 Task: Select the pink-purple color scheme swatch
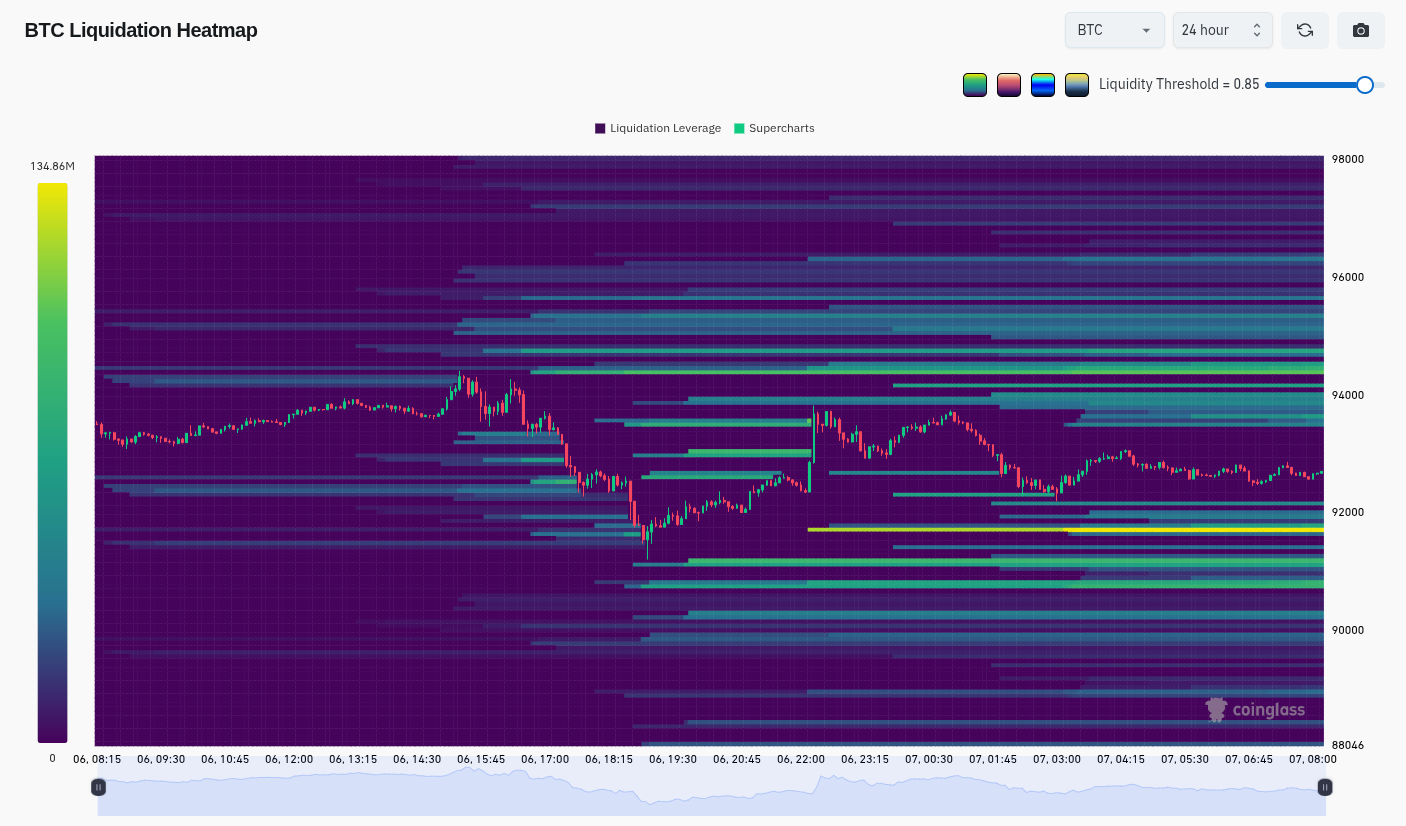(1009, 85)
